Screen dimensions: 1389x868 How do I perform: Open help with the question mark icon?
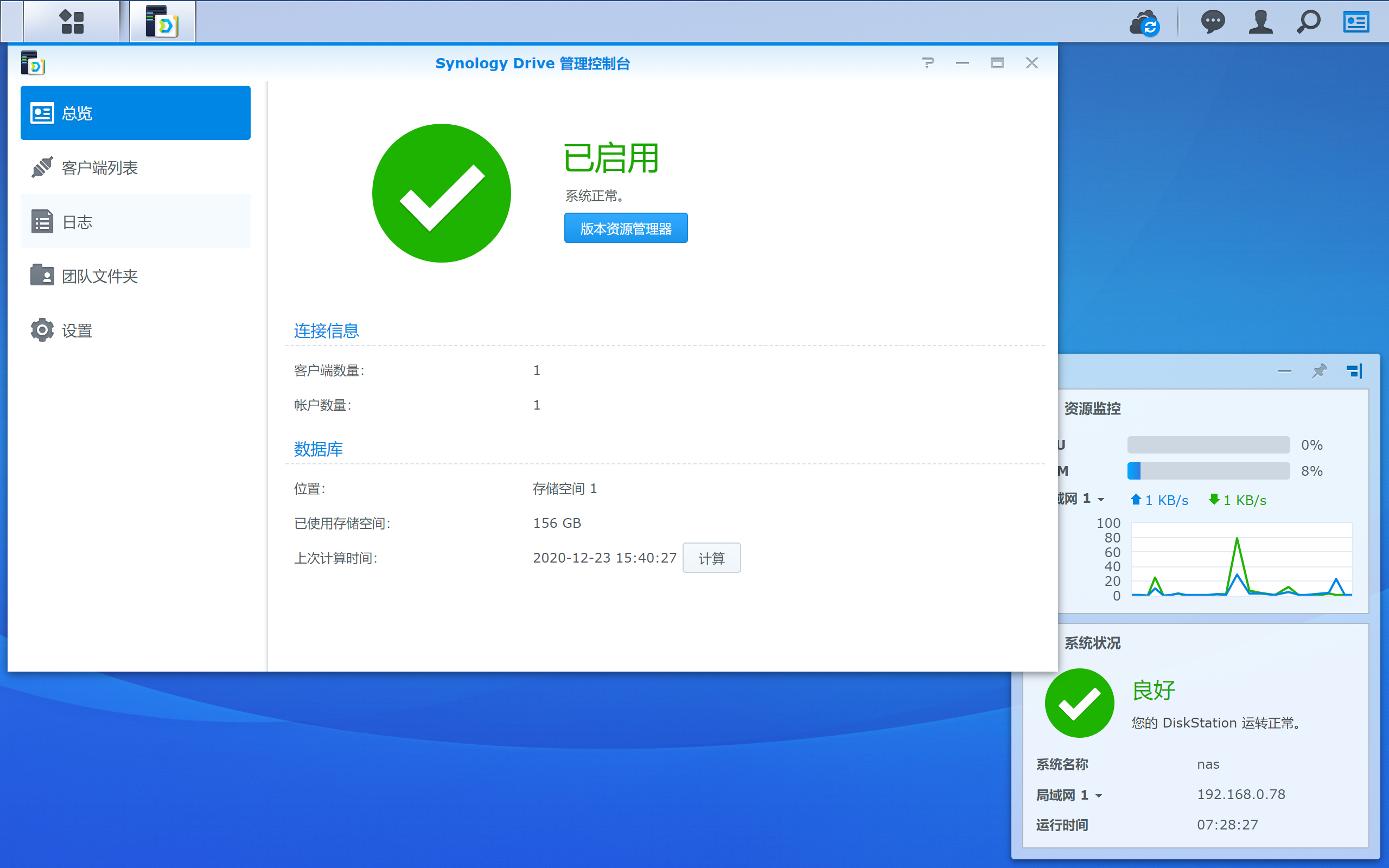[928, 63]
